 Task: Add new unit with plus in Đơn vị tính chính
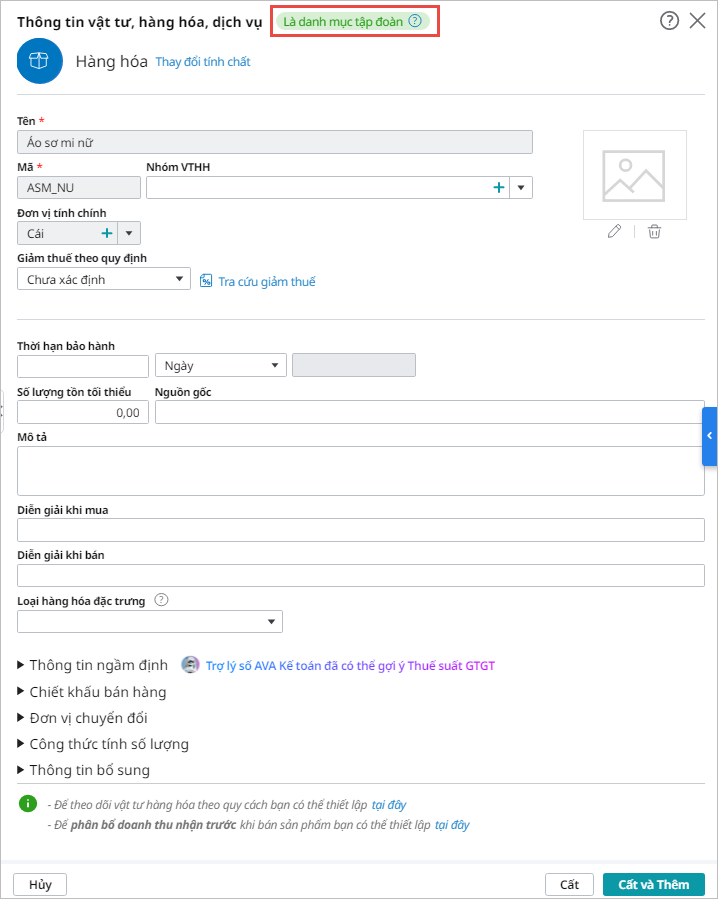click(x=106, y=233)
